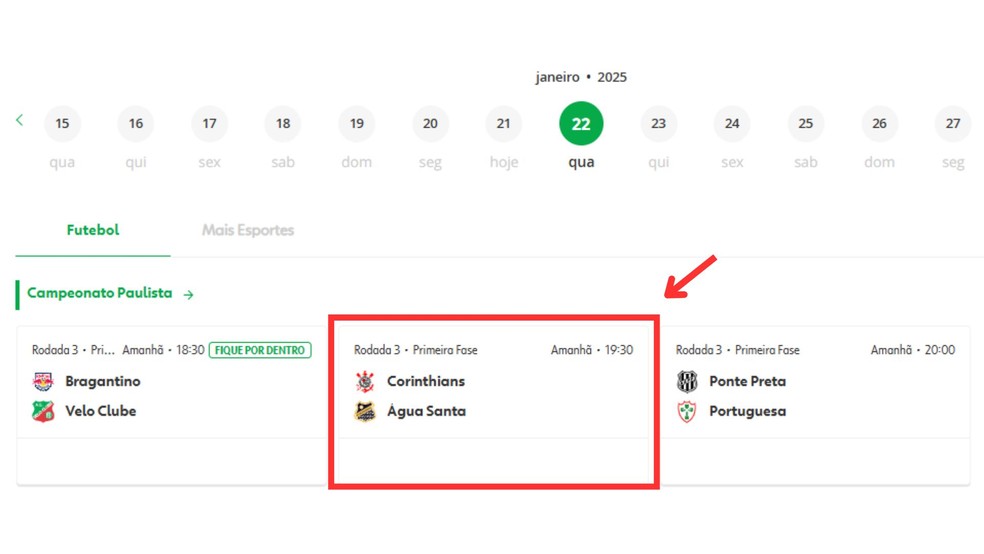Open the Campeonato Paulista link

(99, 294)
